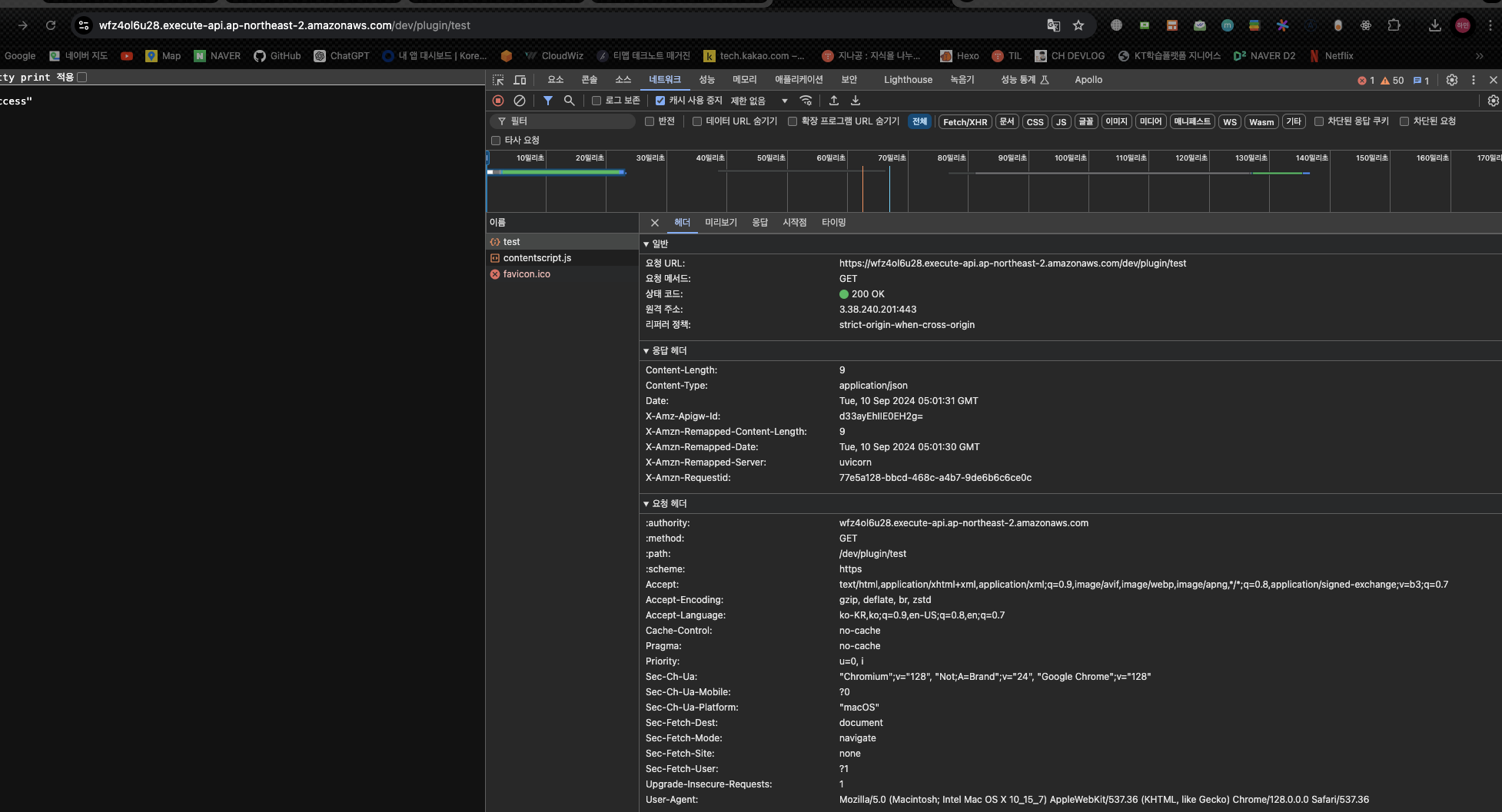Viewport: 1502px width, 812px height.
Task: Open the network conditions Wi-Fi icon
Action: 806,101
